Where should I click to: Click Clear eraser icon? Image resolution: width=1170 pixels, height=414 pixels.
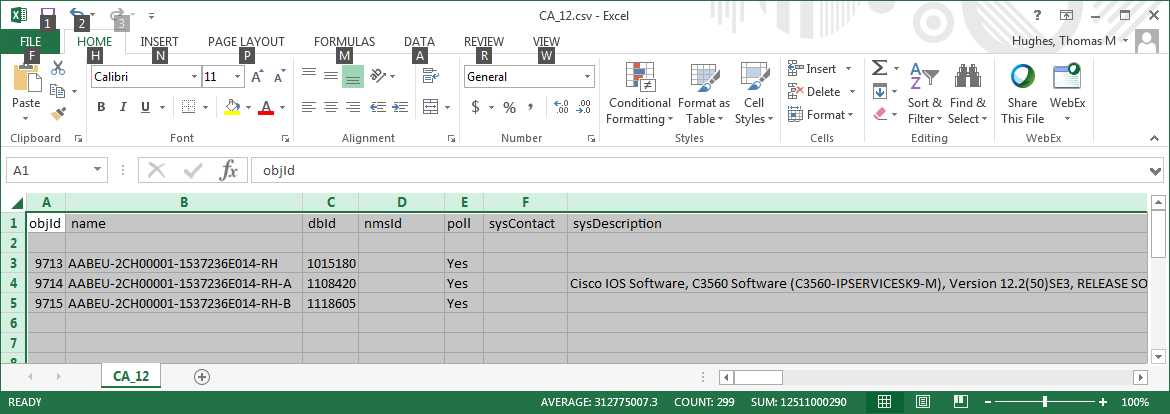coord(880,115)
